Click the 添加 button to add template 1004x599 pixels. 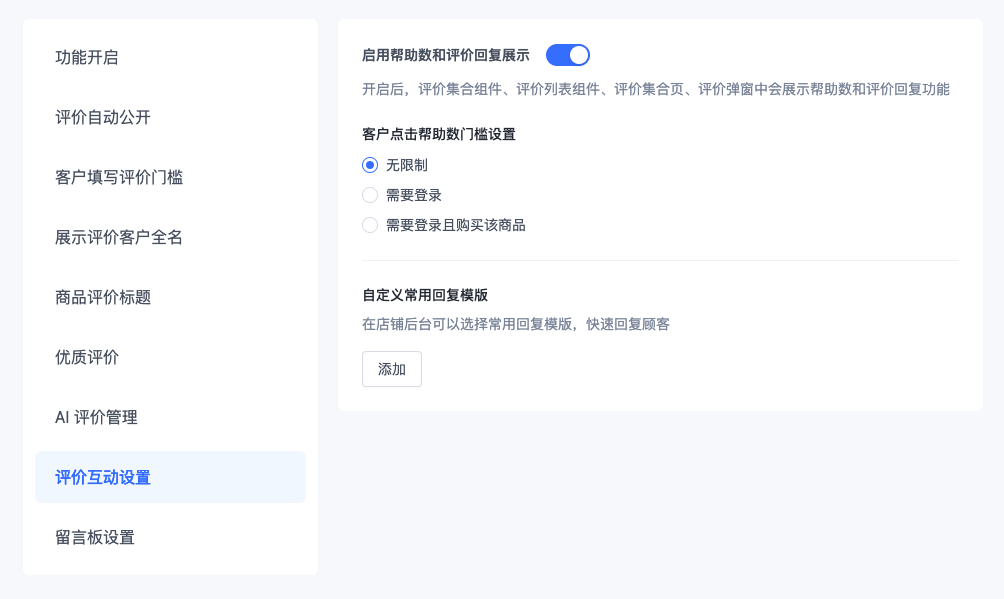392,369
